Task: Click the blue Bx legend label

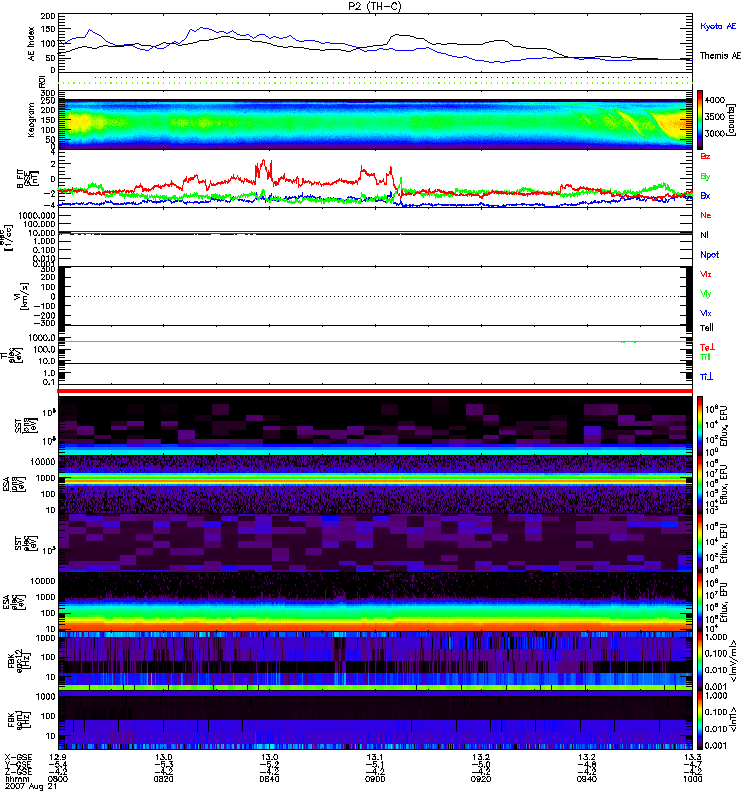Action: coord(705,195)
